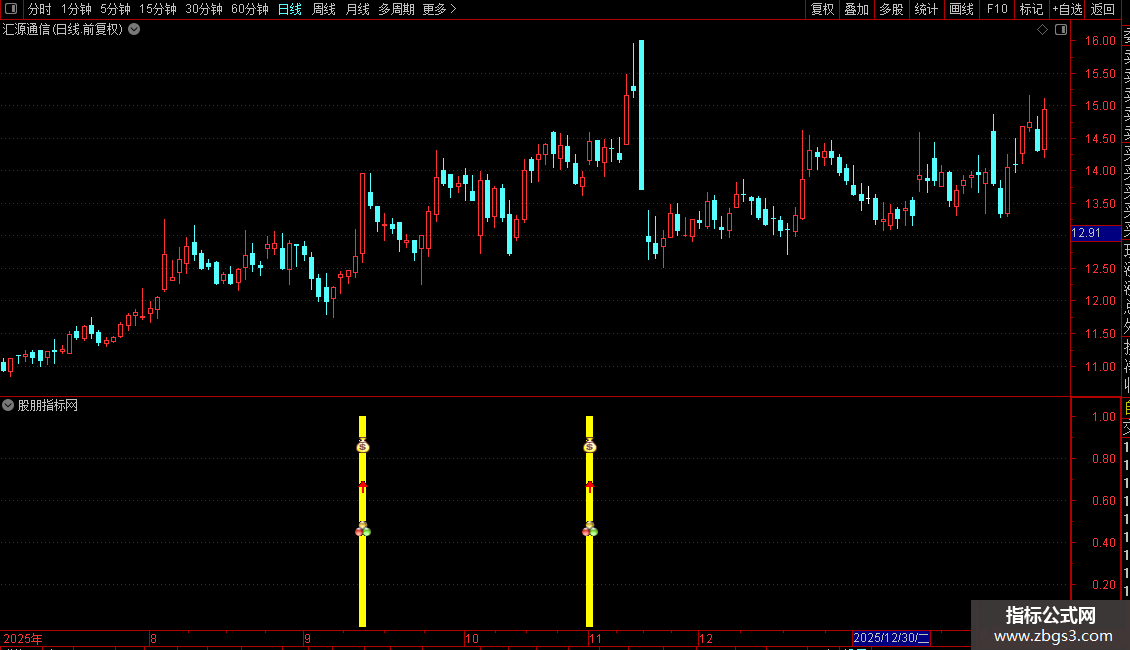The image size is (1130, 650).
Task: Click the red-green balls icon on November signal
Action: (590, 530)
